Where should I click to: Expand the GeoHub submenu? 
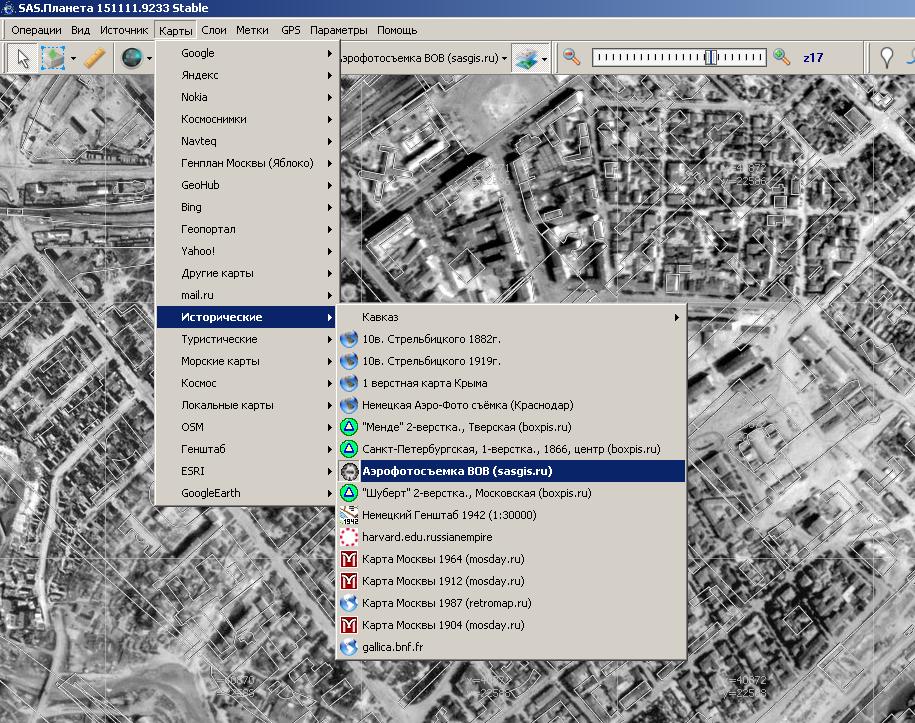(x=247, y=185)
